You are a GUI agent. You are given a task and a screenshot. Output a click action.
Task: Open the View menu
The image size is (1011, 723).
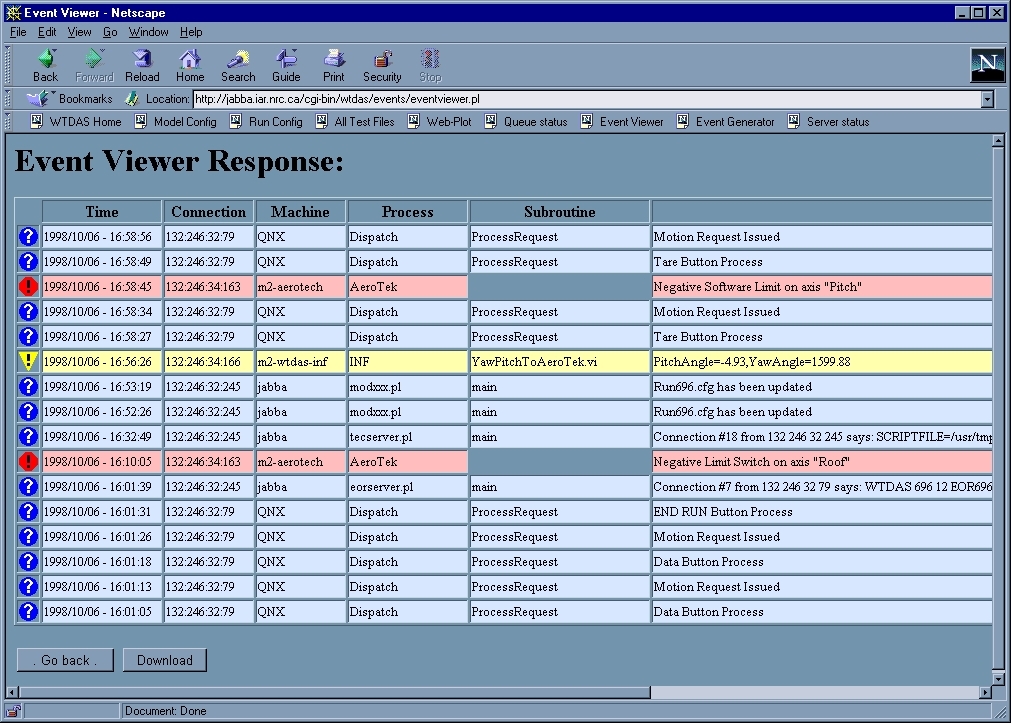click(79, 32)
